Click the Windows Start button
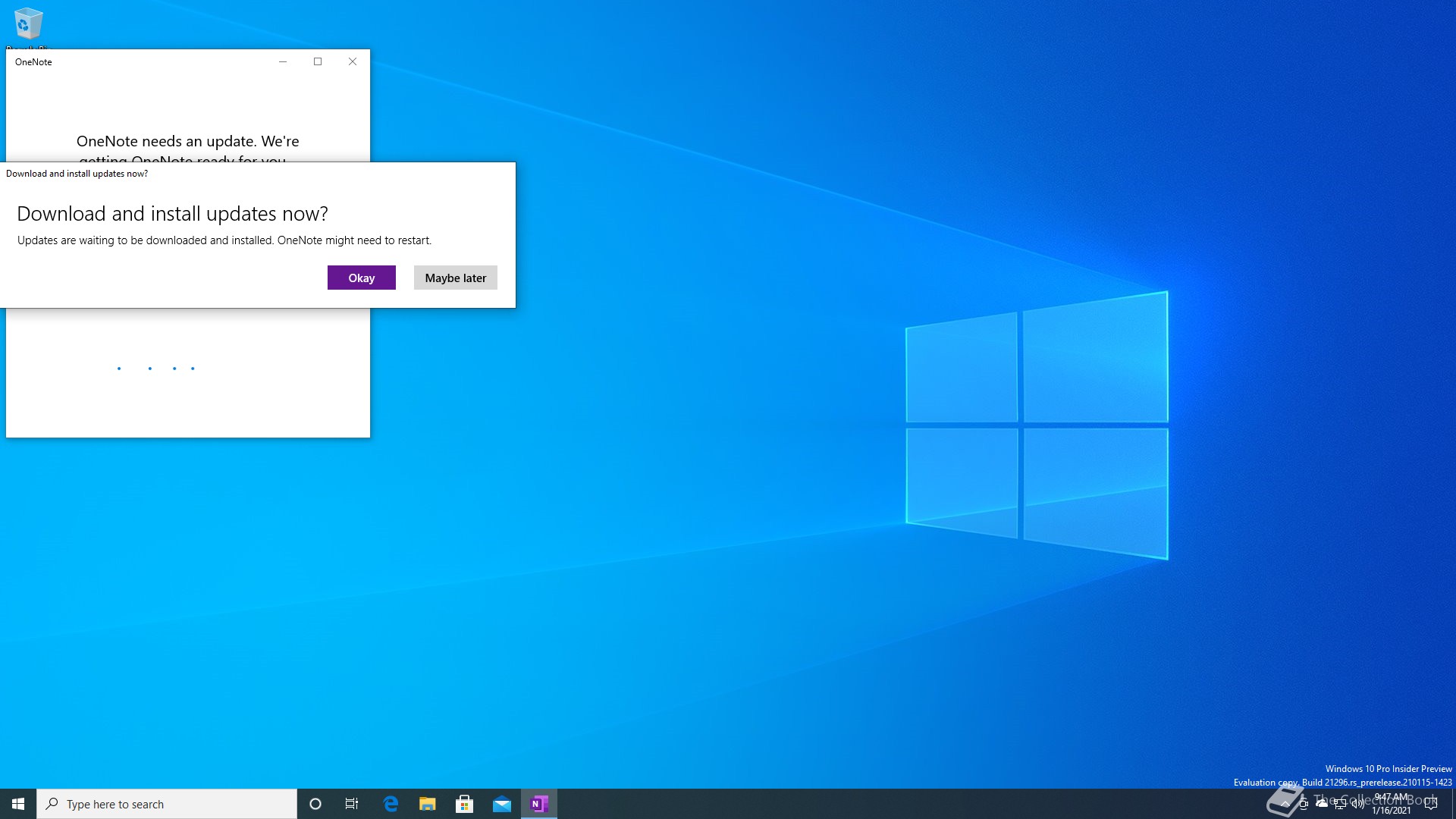 (x=18, y=804)
